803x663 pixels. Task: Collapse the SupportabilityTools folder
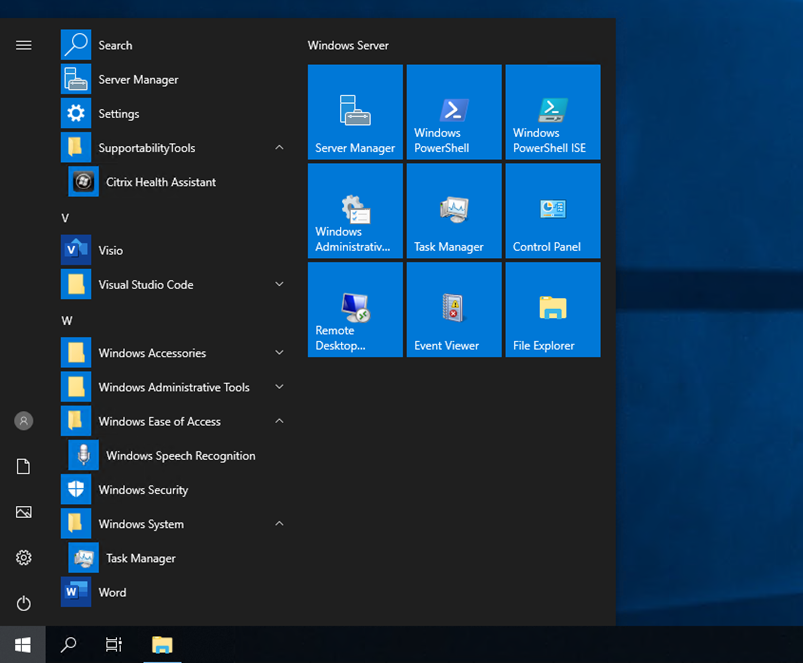click(x=174, y=148)
